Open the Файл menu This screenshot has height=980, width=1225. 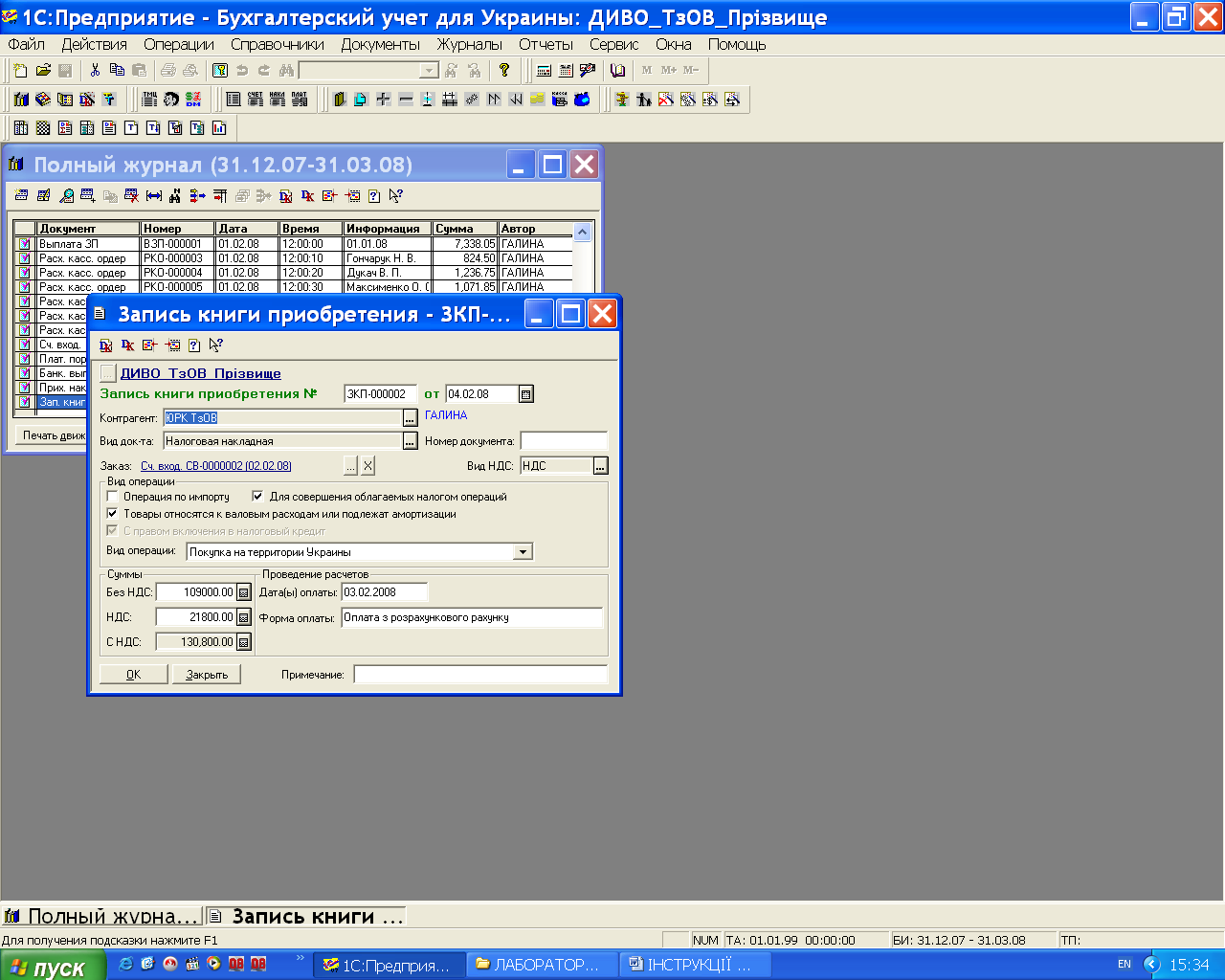click(27, 44)
